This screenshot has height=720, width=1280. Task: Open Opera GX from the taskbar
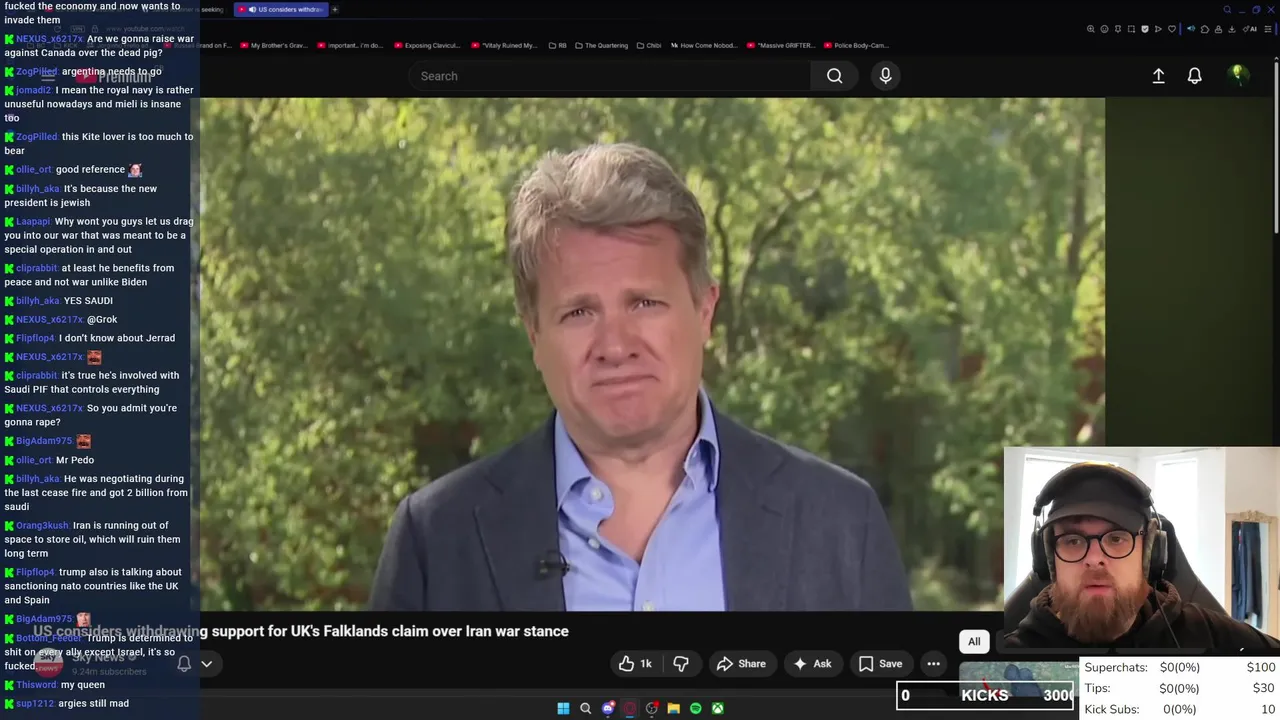click(629, 708)
